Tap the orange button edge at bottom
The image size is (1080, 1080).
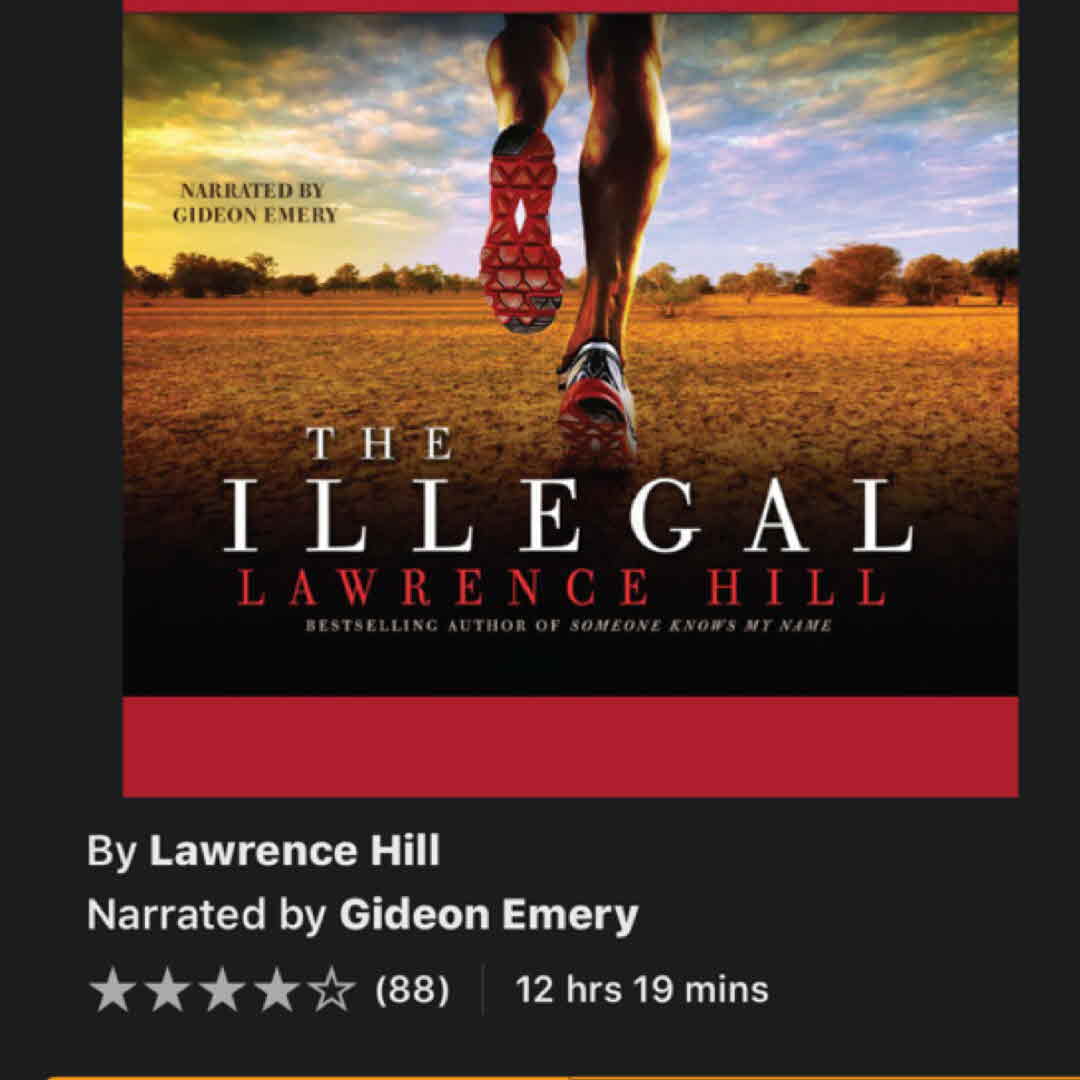(540, 1077)
